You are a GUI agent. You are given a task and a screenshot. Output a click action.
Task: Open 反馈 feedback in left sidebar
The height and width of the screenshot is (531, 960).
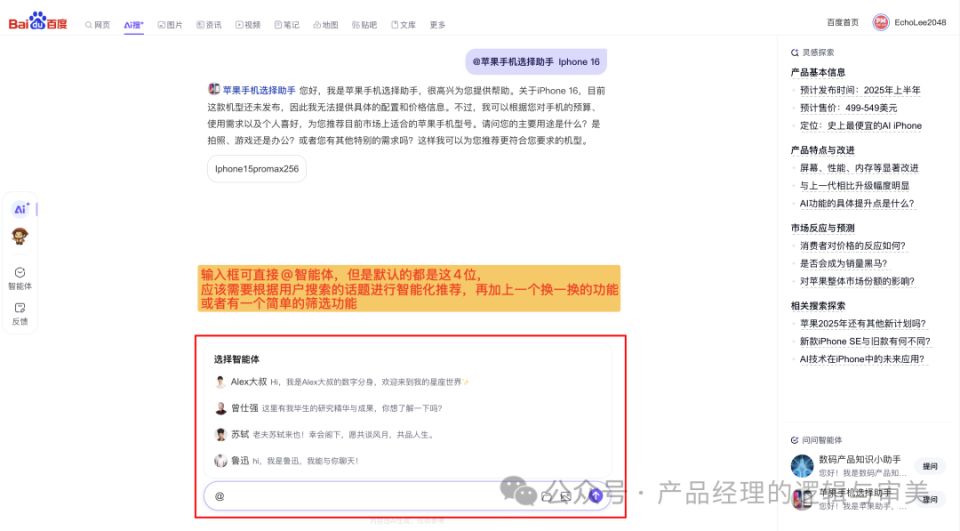[20, 314]
